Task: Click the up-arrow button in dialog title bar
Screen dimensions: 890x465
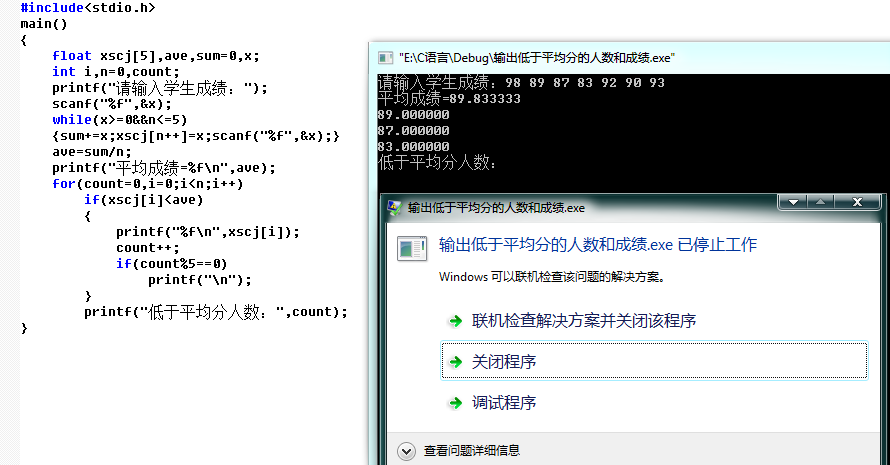Action: (821, 202)
